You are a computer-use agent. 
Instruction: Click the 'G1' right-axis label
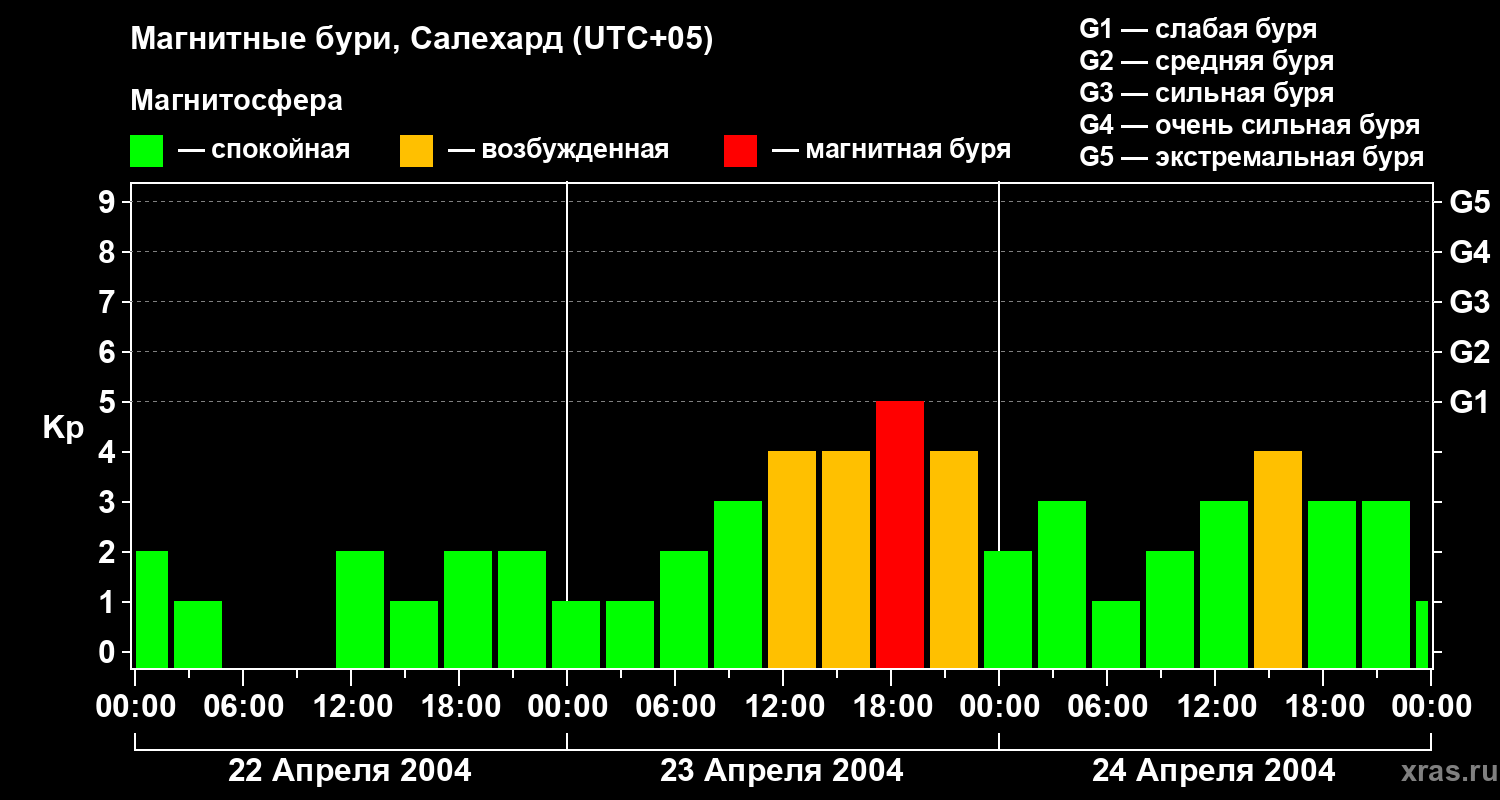[1469, 403]
